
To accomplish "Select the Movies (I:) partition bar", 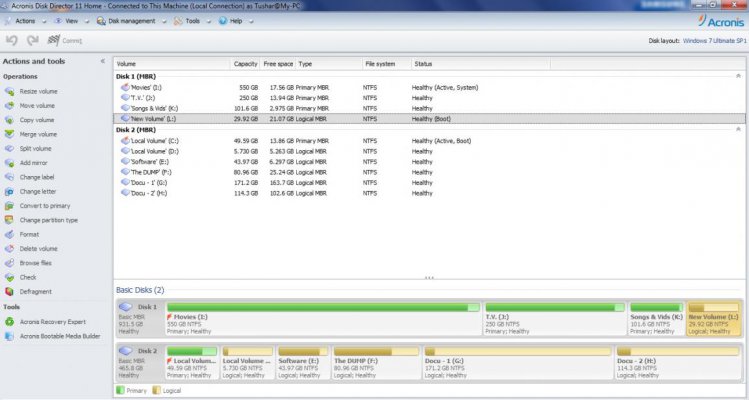I will tap(323, 308).
